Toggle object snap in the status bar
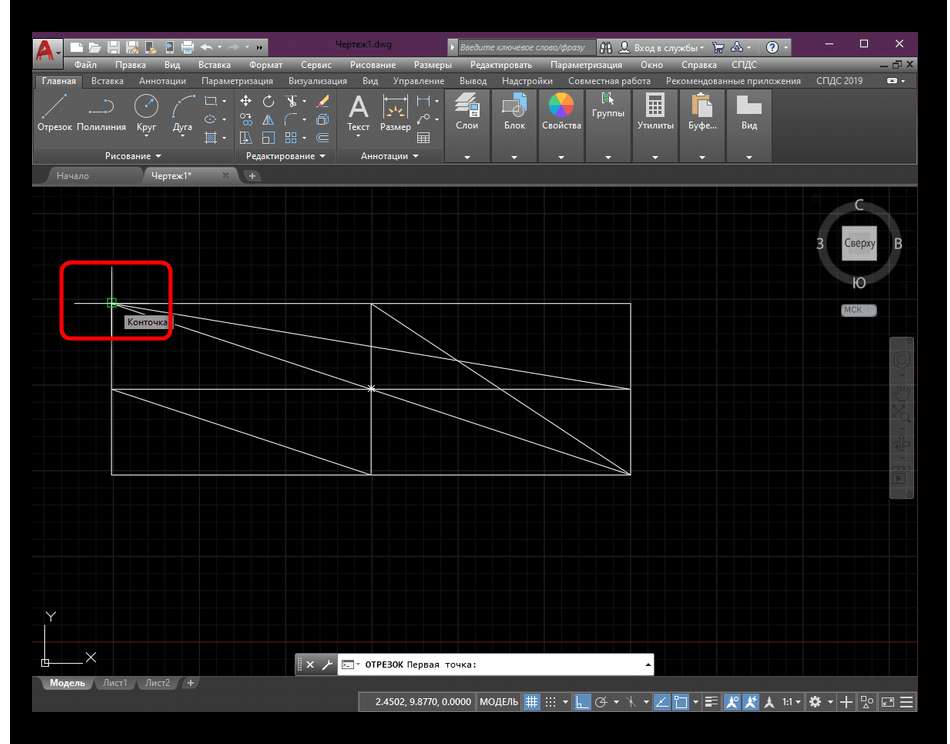The image size is (950, 744). [683, 702]
